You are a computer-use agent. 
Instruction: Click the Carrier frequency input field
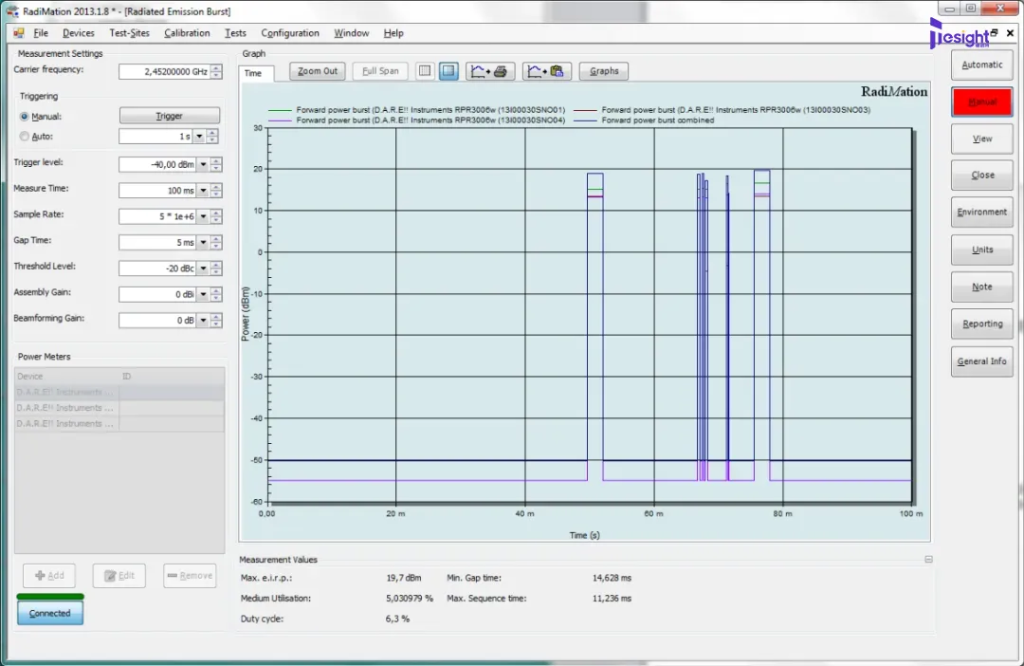pos(165,72)
